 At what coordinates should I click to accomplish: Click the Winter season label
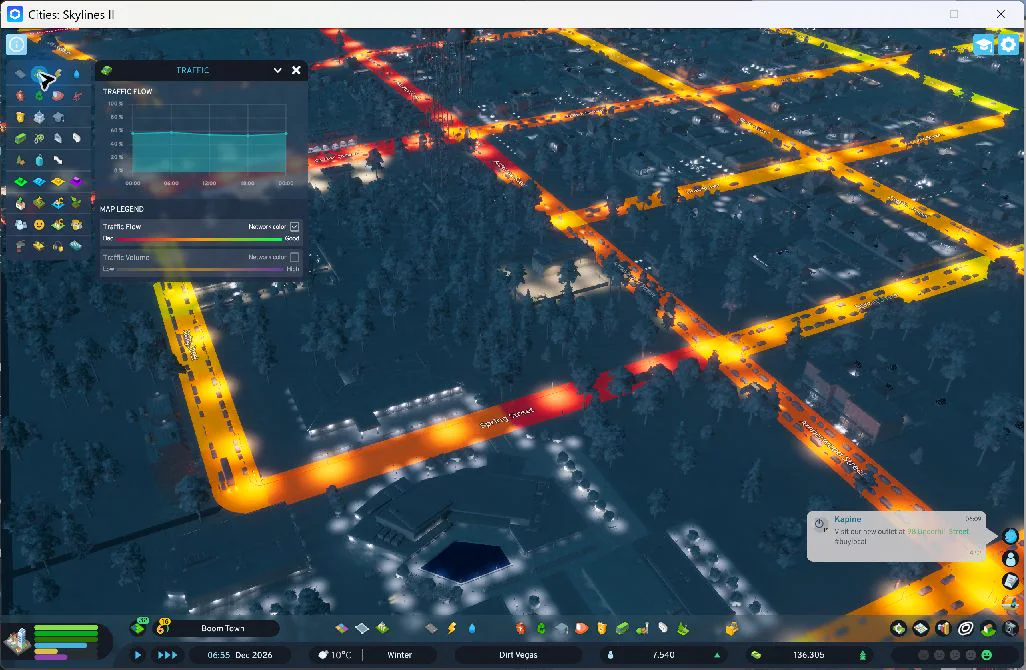[399, 654]
